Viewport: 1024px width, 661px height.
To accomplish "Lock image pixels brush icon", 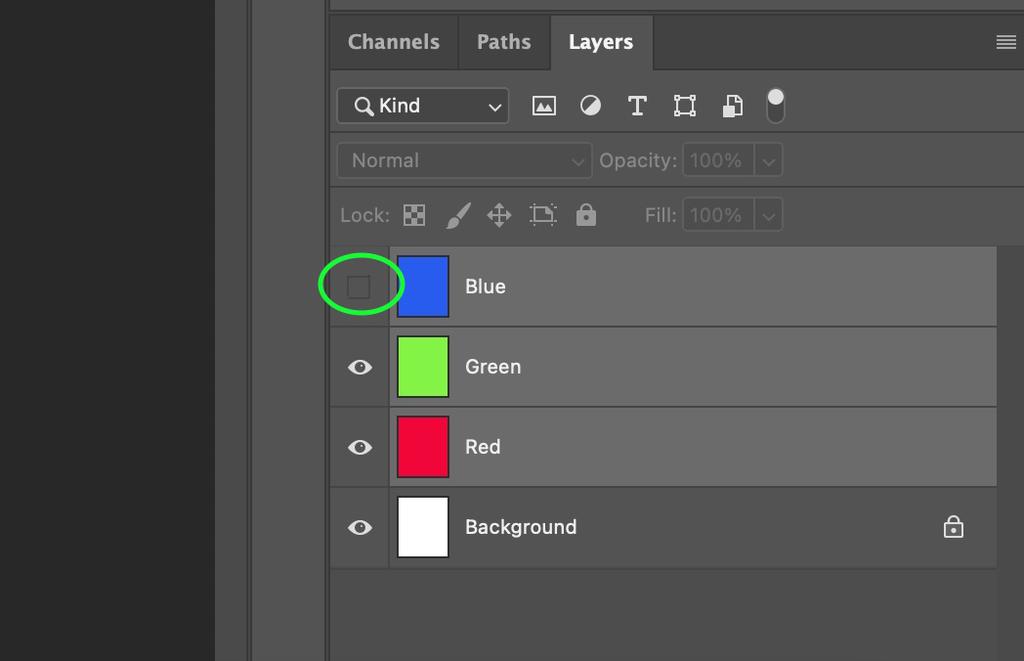I will pyautogui.click(x=457, y=215).
